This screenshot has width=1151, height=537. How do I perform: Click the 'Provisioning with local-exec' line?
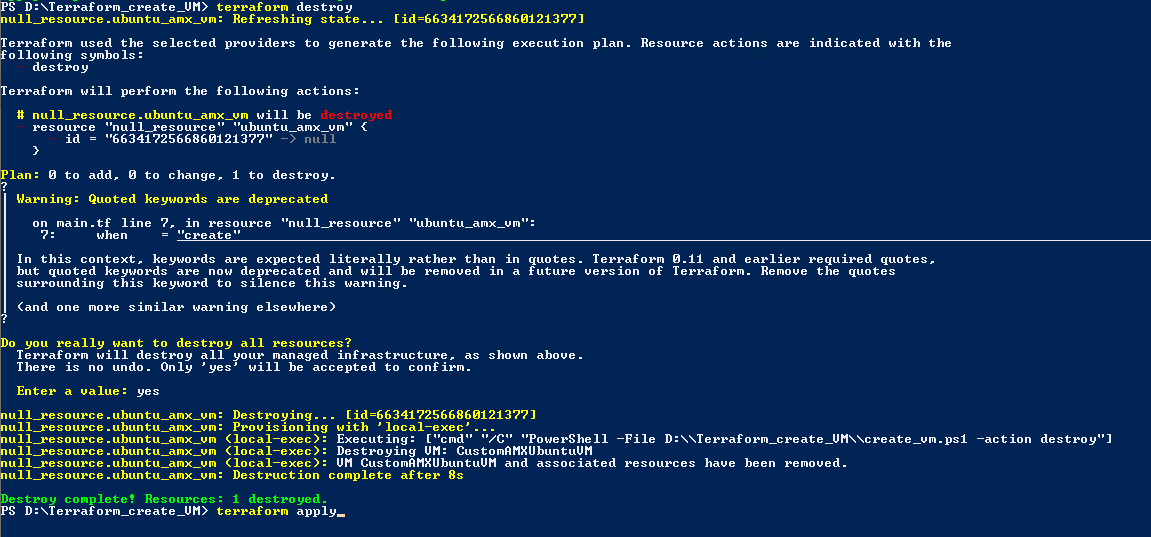click(248, 427)
